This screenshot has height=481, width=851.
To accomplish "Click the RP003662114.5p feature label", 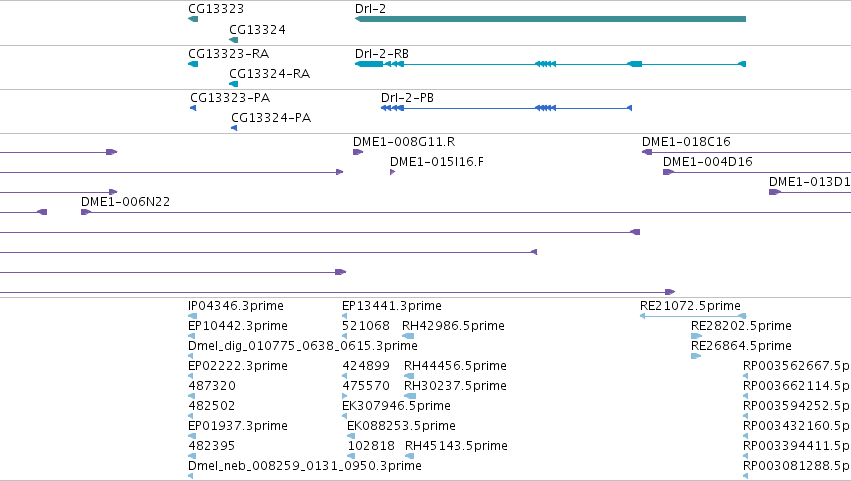I will pyautogui.click(x=796, y=386).
